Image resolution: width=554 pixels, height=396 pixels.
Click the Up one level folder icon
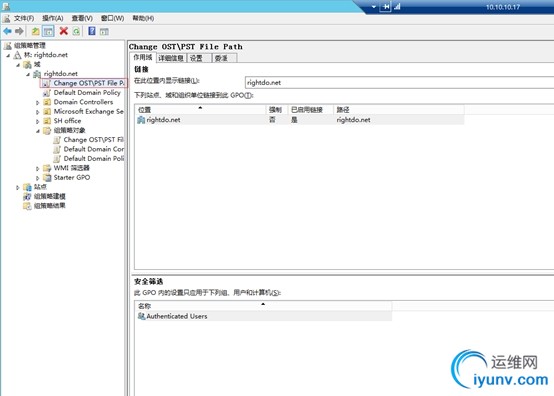click(35, 31)
